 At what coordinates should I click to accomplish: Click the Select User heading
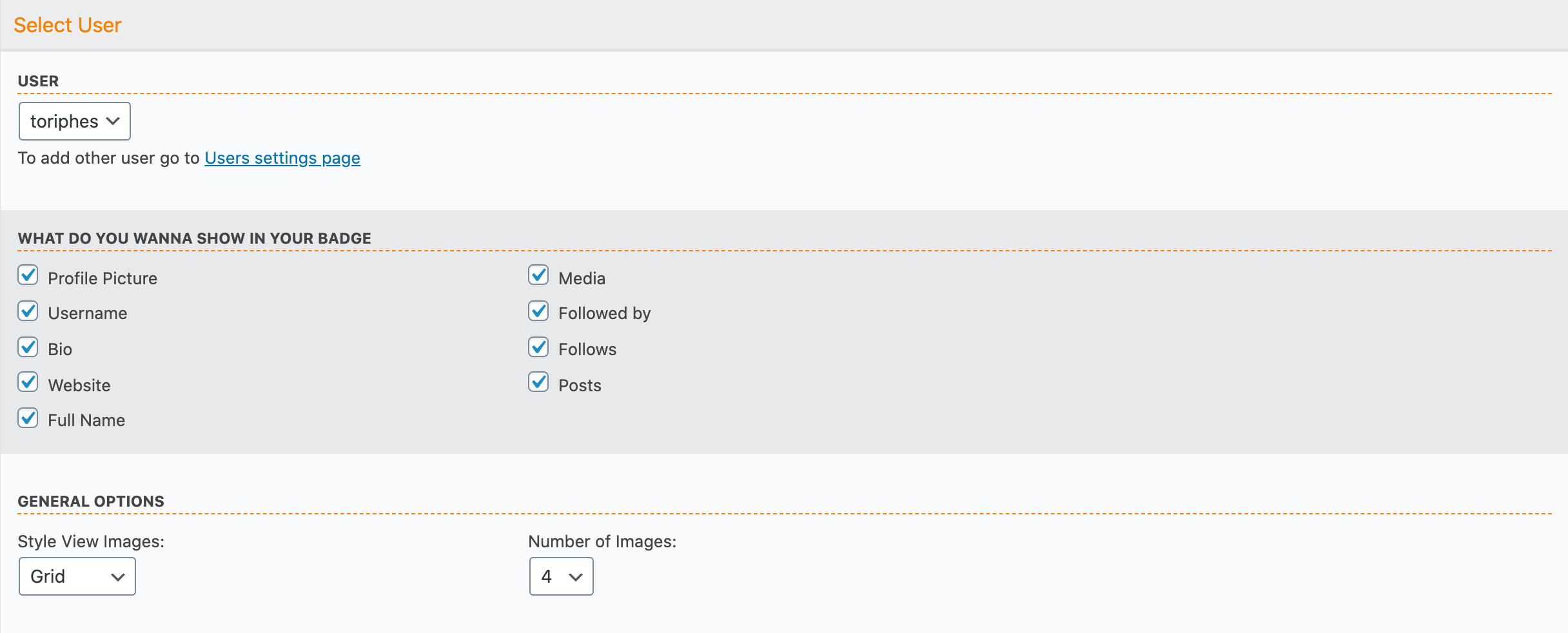click(68, 25)
